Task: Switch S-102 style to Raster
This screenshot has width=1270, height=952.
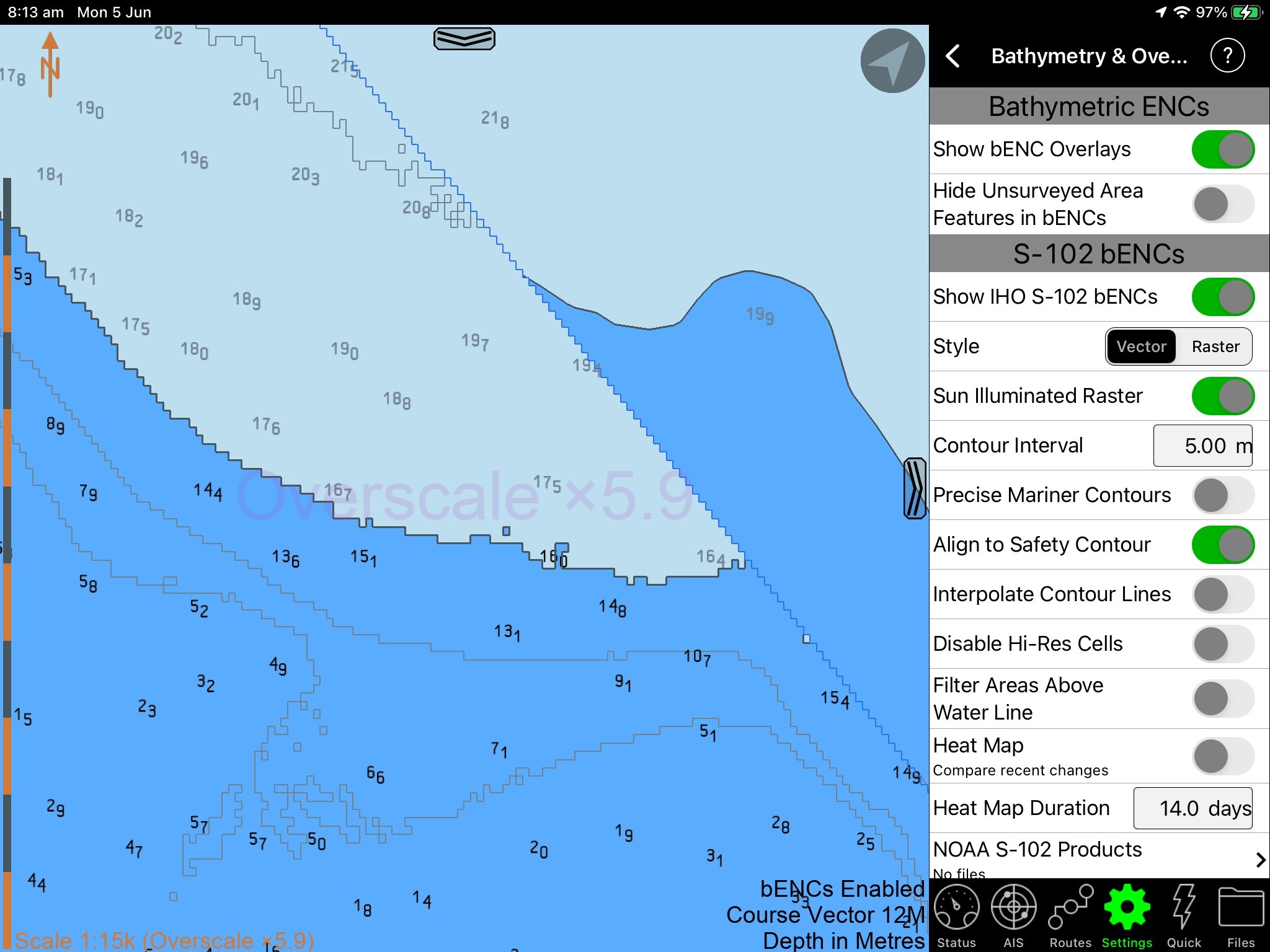Action: (x=1215, y=346)
